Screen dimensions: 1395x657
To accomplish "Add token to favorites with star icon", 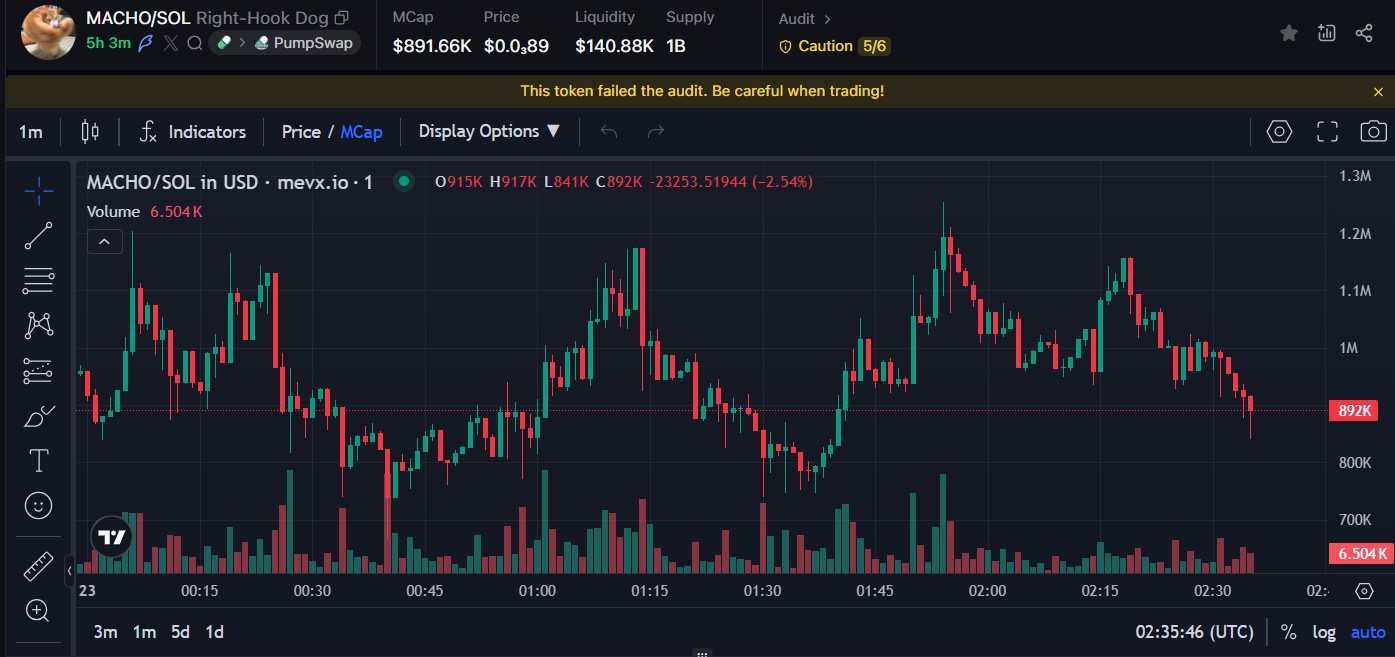I will click(1289, 33).
